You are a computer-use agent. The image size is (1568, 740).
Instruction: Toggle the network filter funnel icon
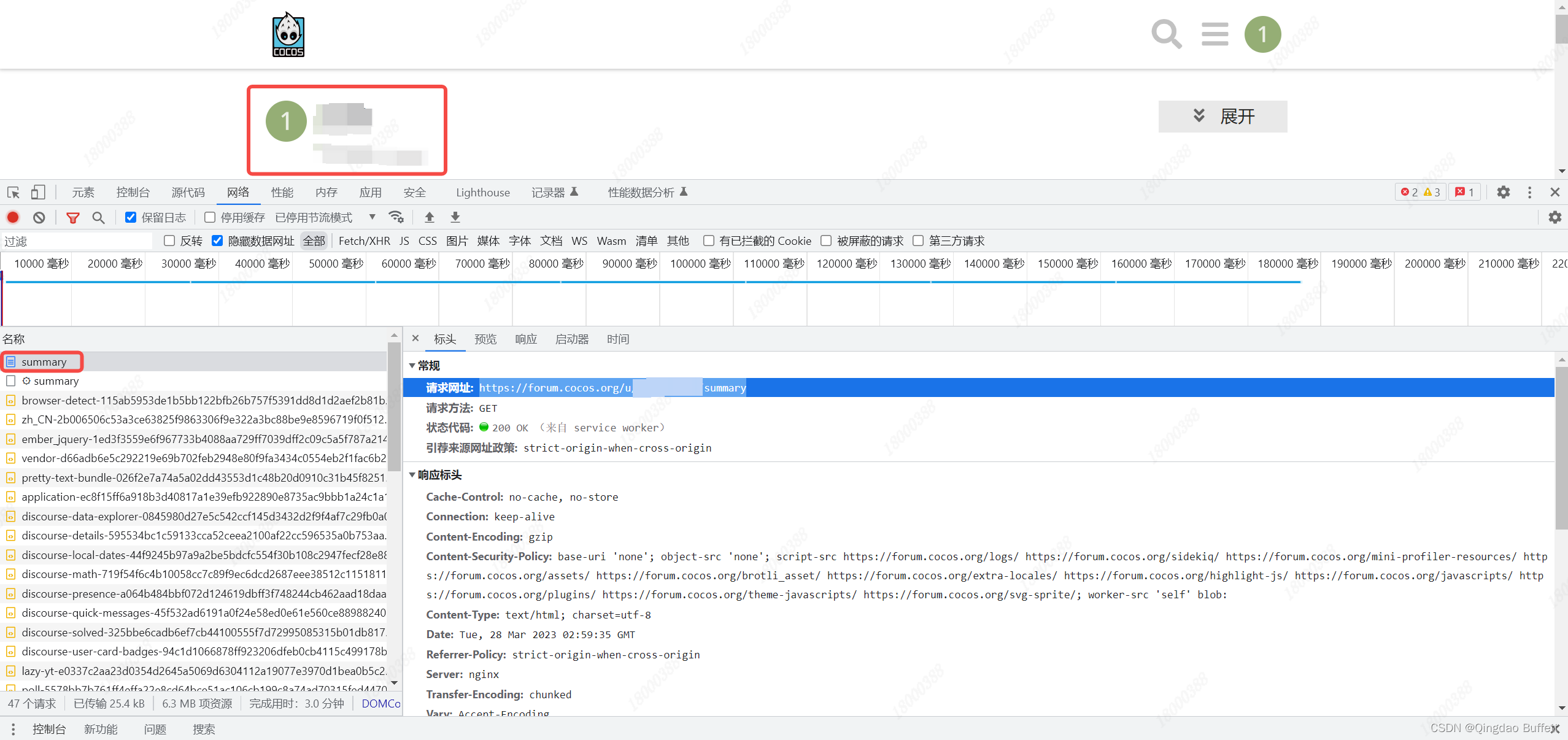click(73, 217)
